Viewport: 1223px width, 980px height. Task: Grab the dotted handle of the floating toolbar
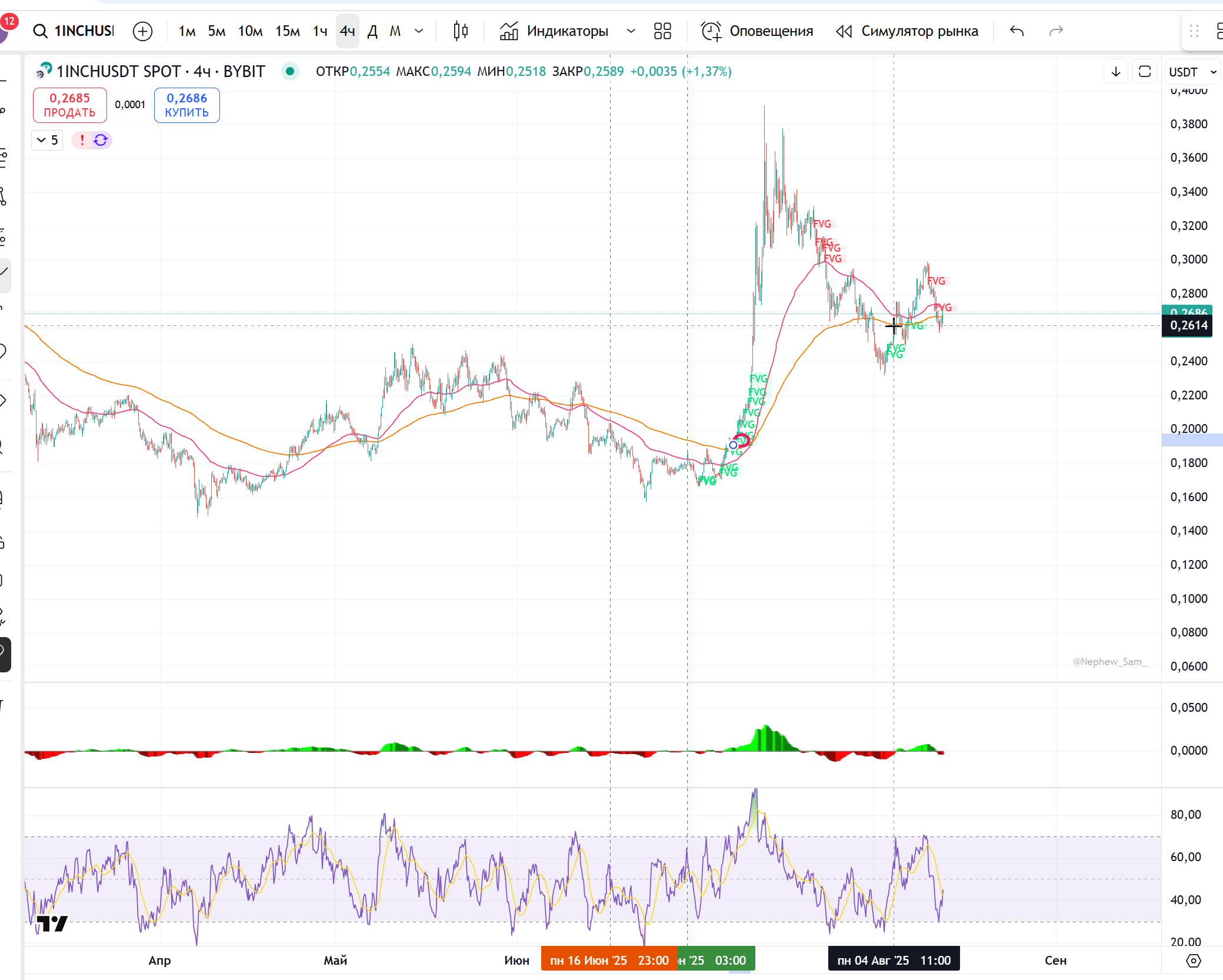(x=1194, y=31)
